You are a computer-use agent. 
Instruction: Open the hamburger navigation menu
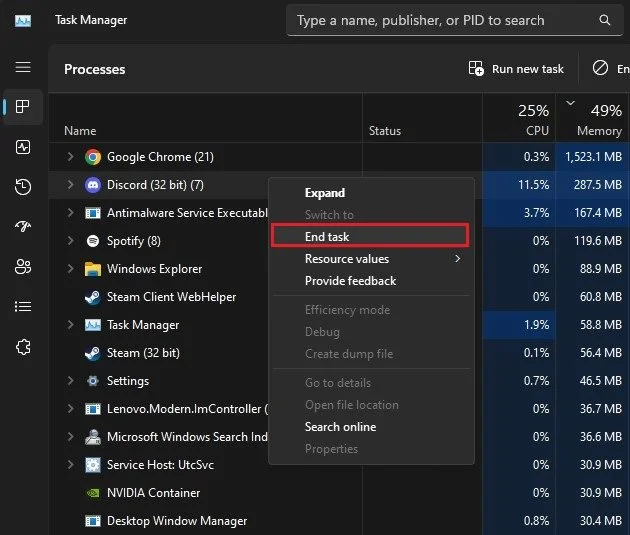(23, 67)
